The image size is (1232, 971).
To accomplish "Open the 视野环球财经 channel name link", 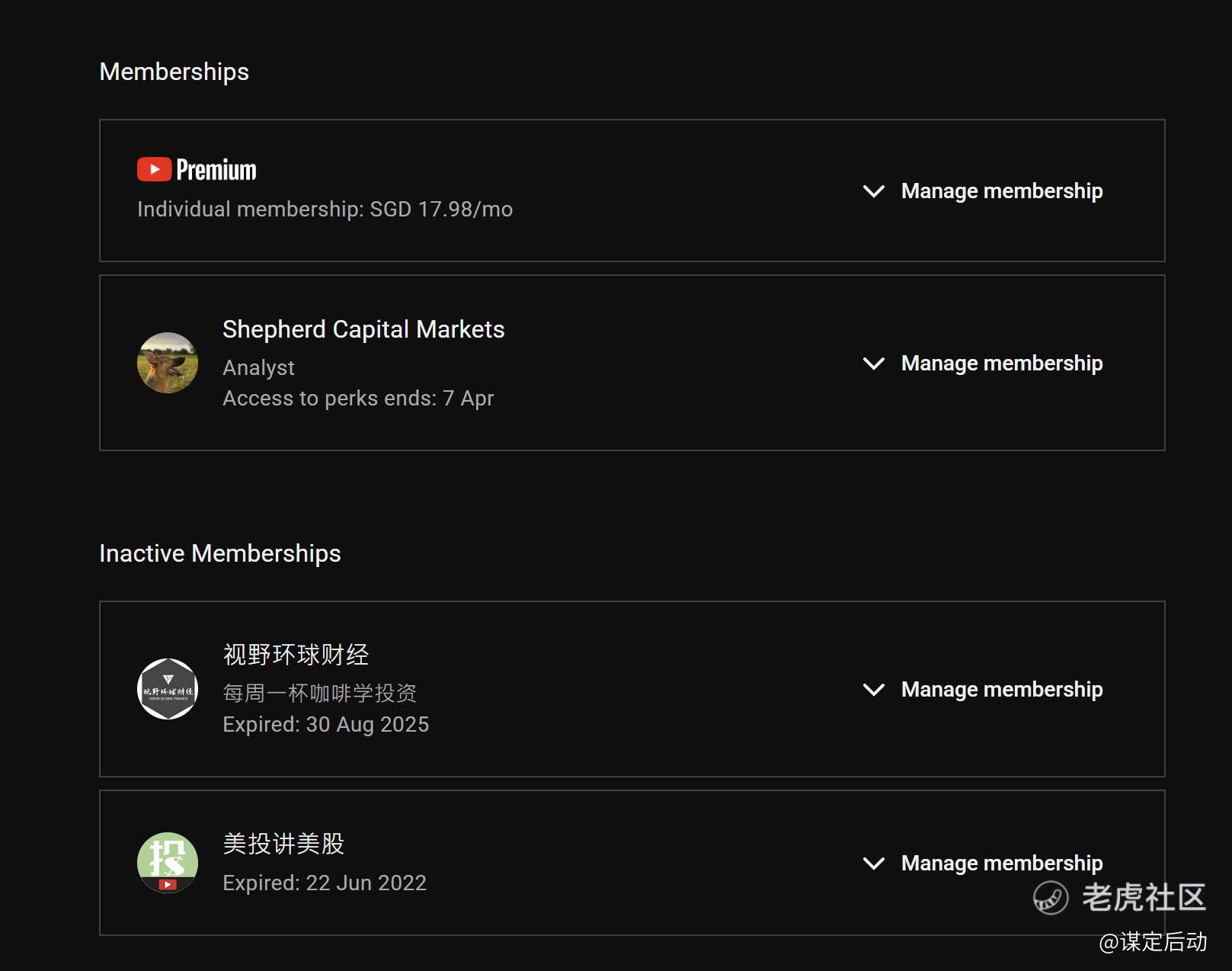I will point(296,655).
